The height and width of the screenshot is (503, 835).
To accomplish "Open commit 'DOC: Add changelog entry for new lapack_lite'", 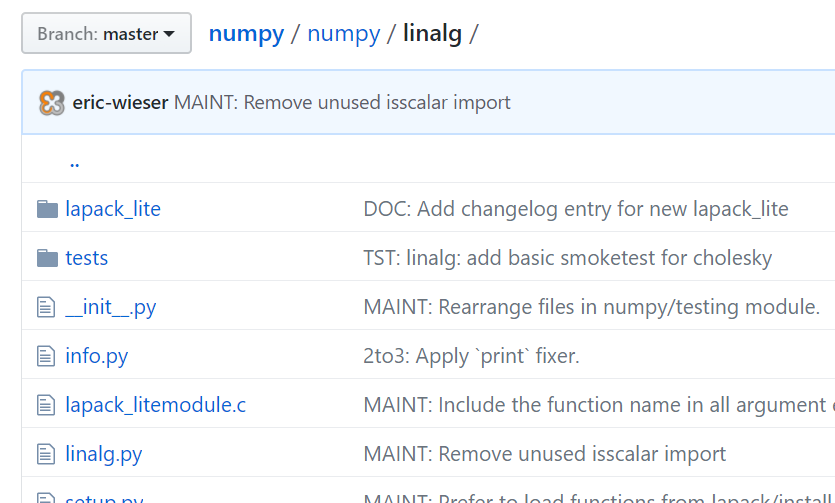I will click(x=576, y=209).
